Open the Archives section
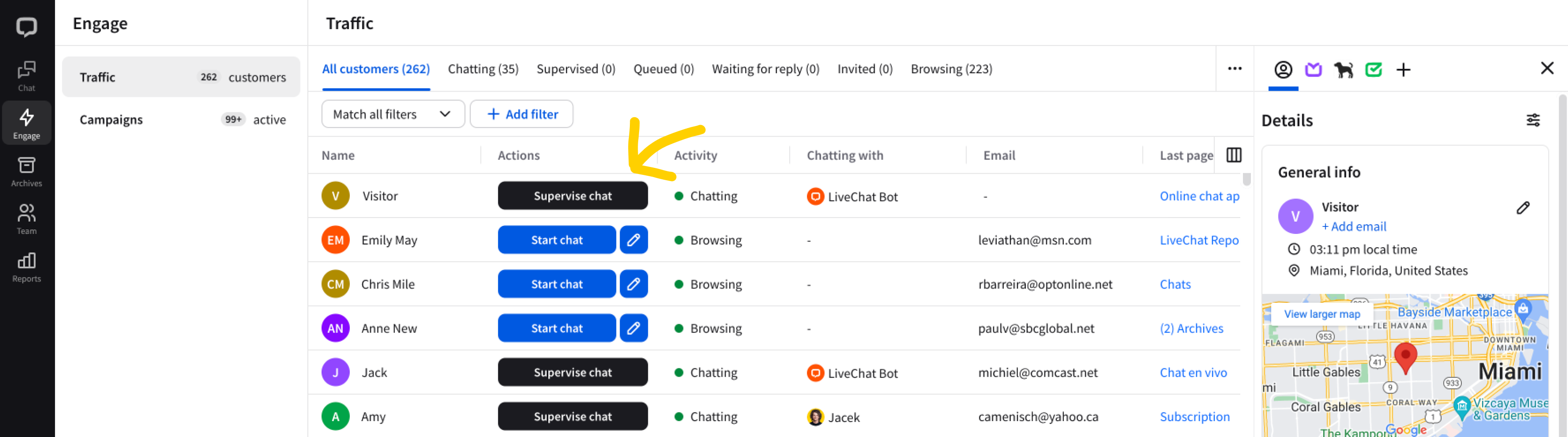Image resolution: width=1568 pixels, height=437 pixels. pos(26,172)
